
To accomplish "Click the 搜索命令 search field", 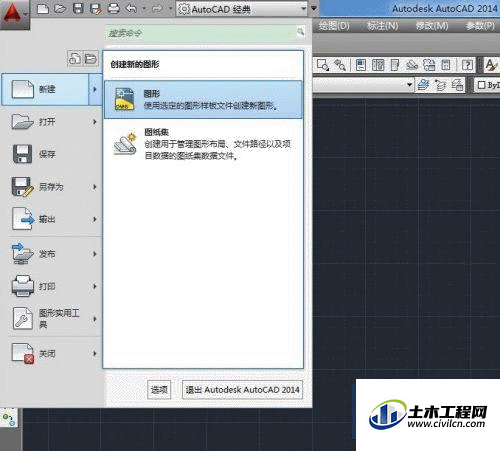I will [x=201, y=33].
